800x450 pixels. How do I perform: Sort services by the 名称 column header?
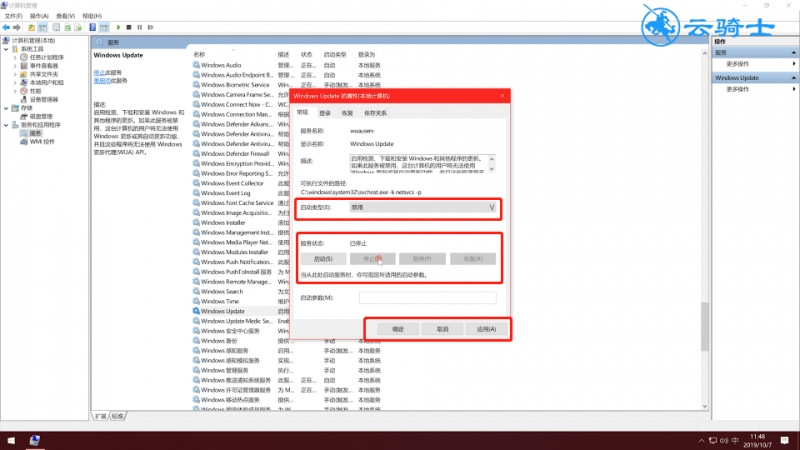(x=199, y=55)
